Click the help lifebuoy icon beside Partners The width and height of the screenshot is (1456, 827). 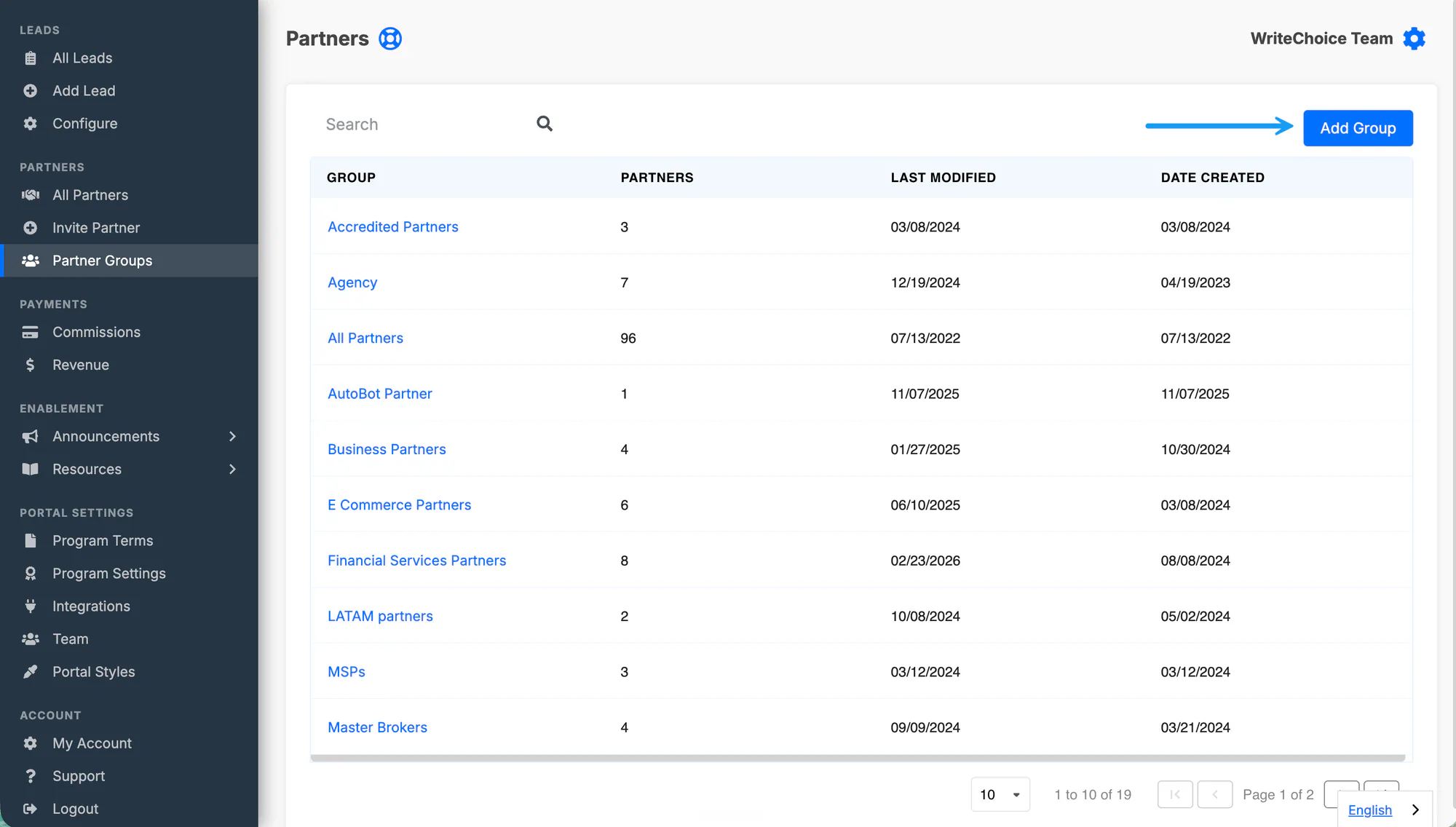(390, 39)
